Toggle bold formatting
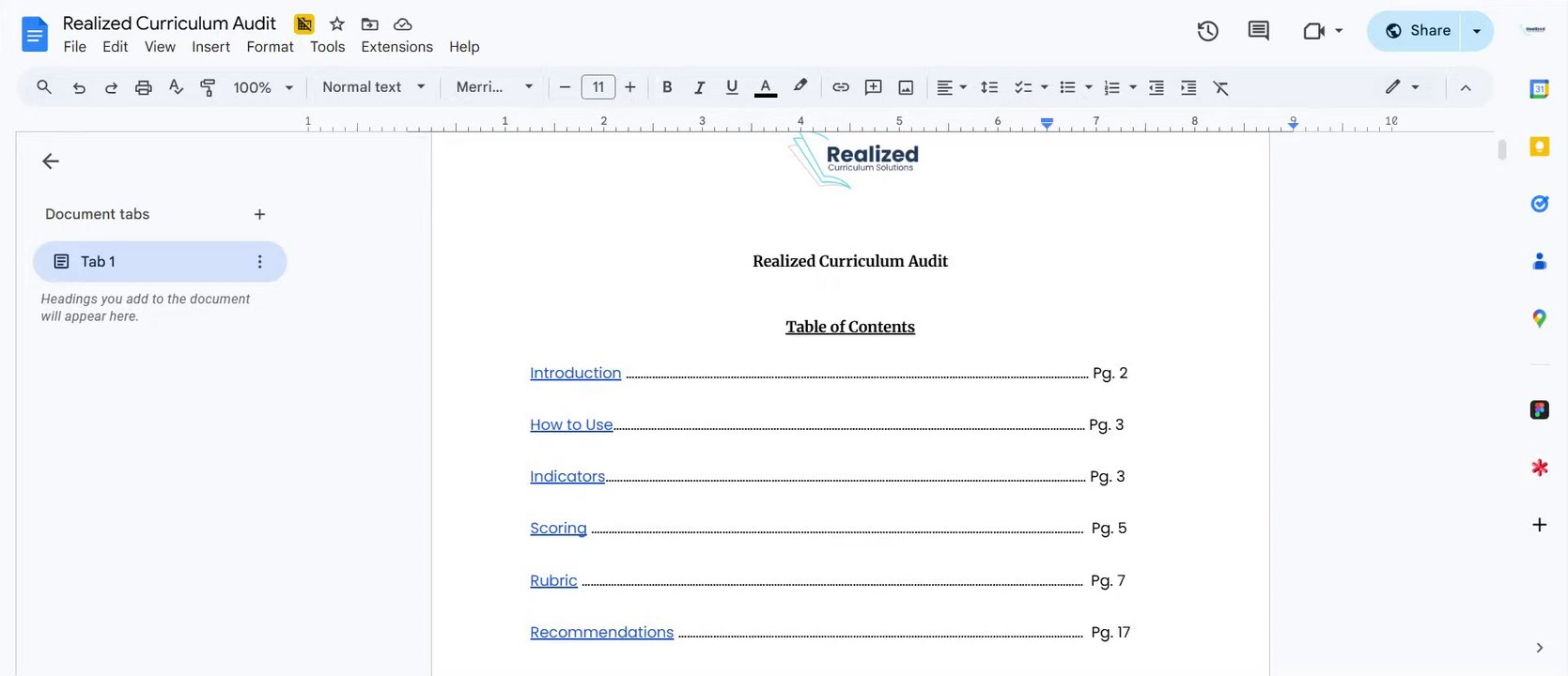This screenshot has height=676, width=1568. coord(667,87)
